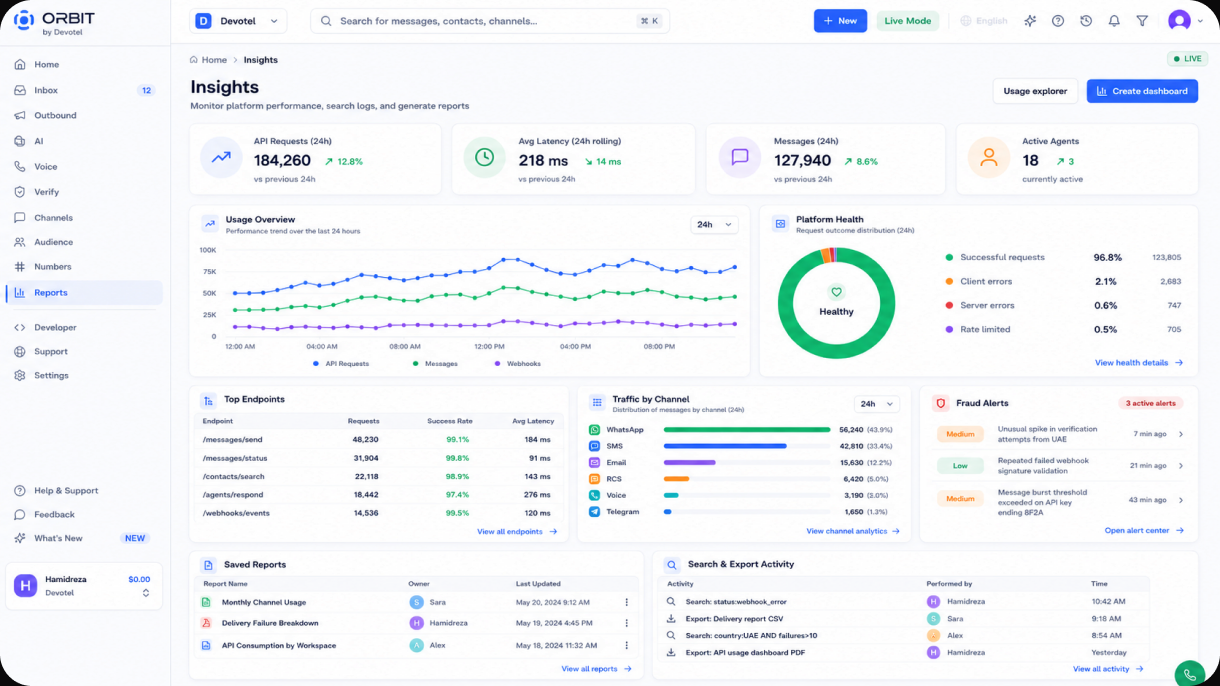Click the Developer code icon in sidebar

point(20,328)
